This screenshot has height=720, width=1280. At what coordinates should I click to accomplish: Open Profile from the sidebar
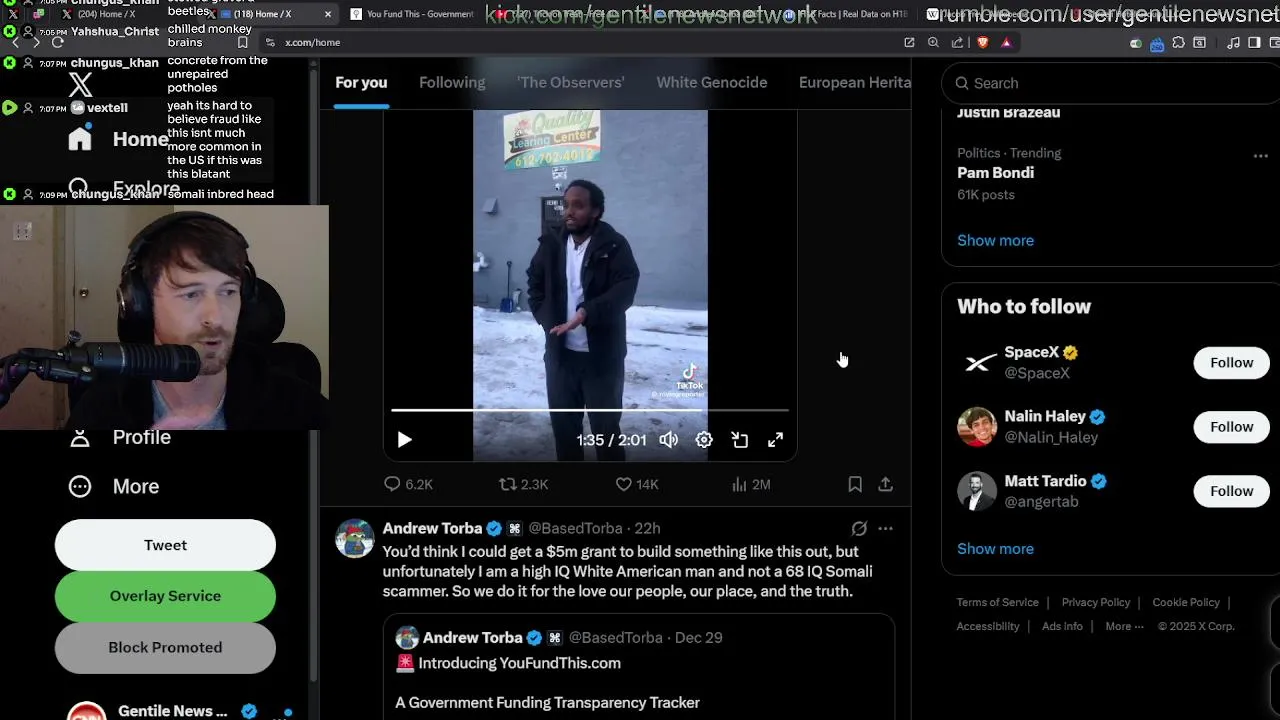point(120,437)
